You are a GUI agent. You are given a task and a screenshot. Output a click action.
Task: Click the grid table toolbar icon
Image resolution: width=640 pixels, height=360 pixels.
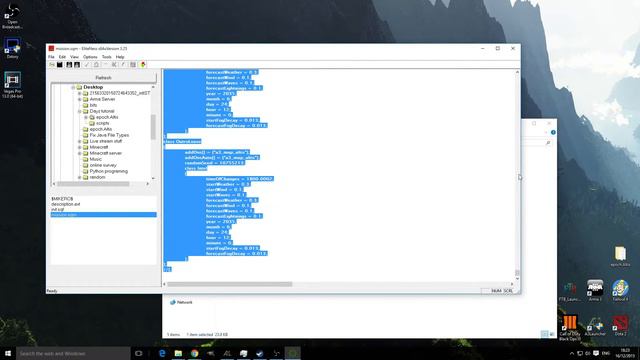tap(133, 64)
